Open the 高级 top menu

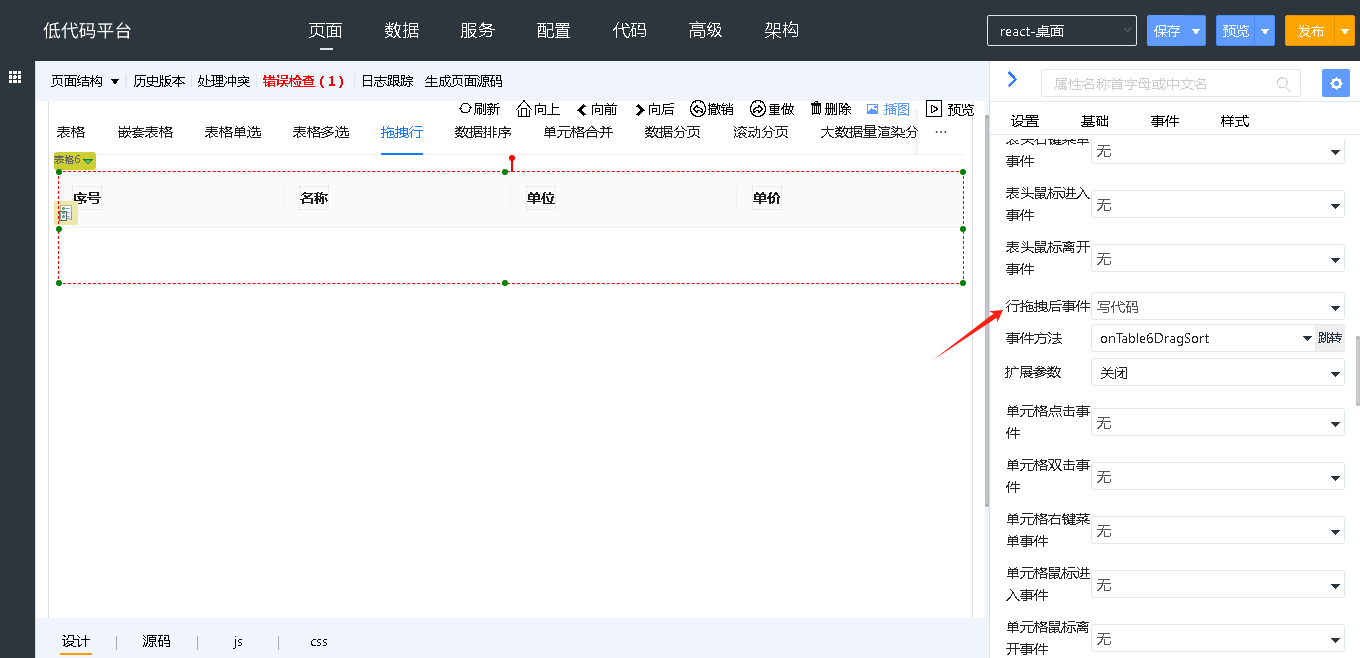coord(705,30)
